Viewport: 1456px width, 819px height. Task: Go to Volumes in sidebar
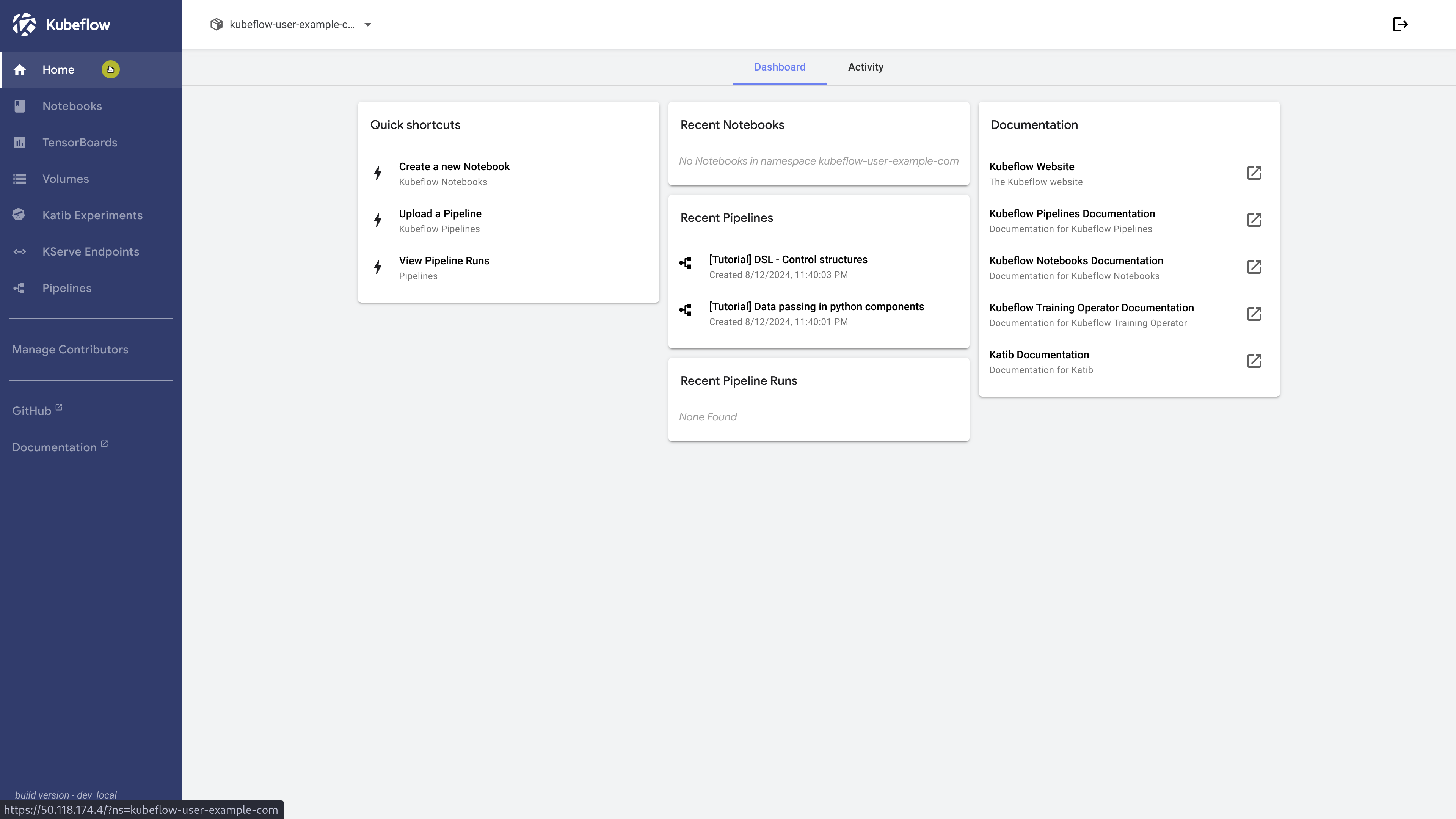pos(65,179)
